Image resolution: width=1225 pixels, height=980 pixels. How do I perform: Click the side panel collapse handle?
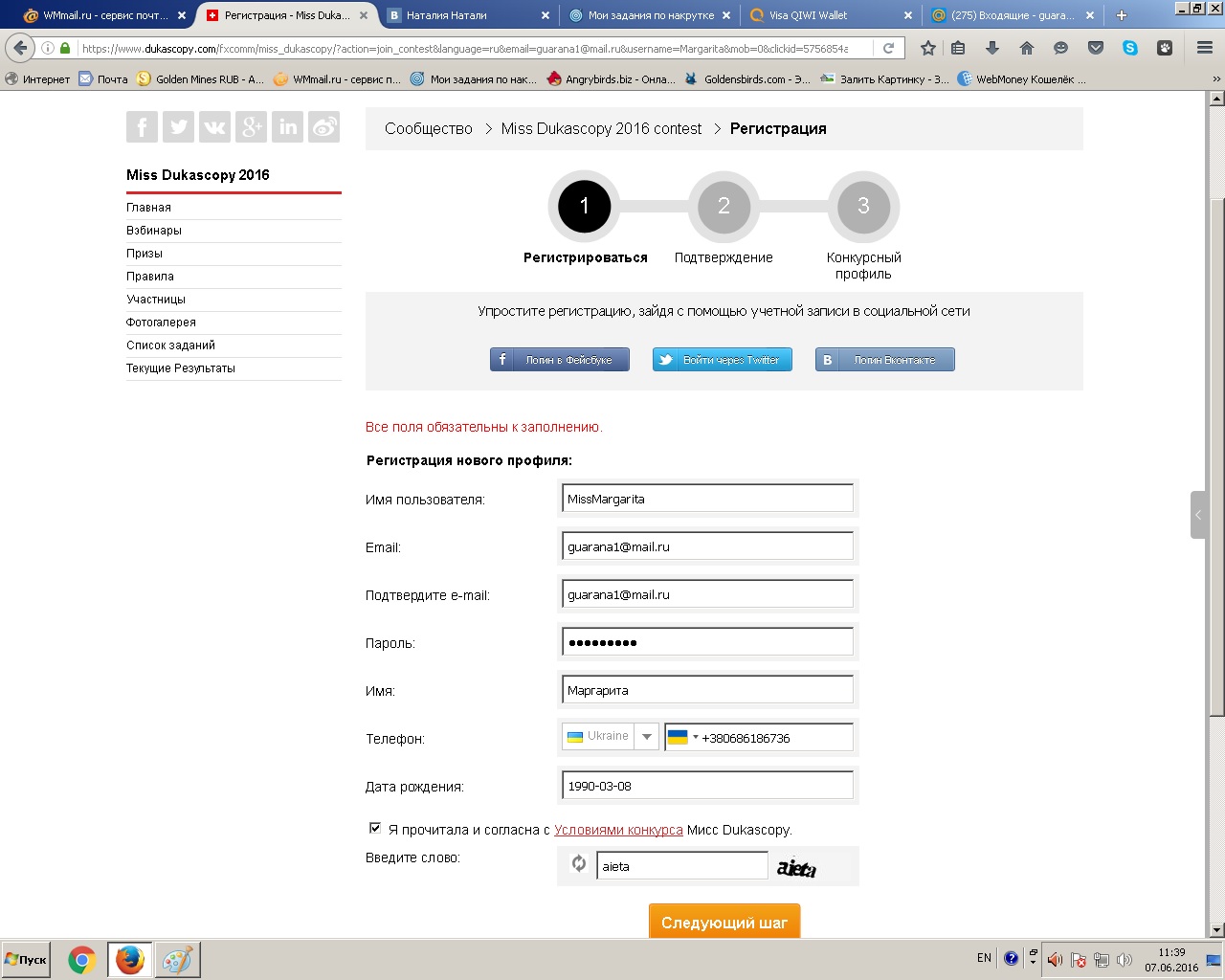[1198, 515]
